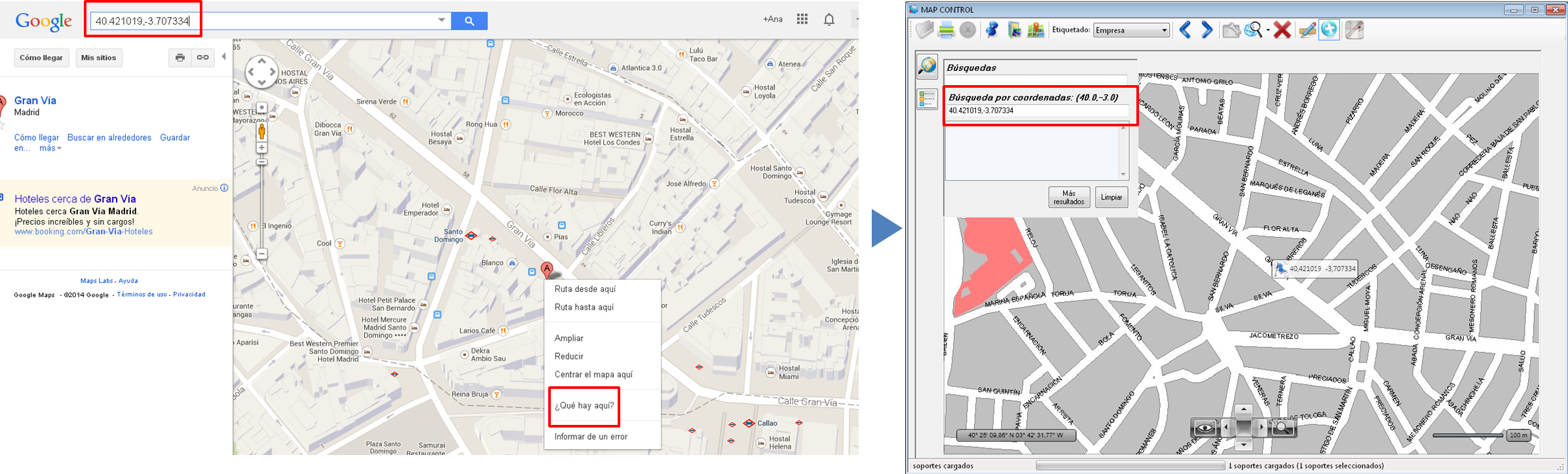
Task: Toggle the eye visibility button on map
Action: [x=1204, y=428]
